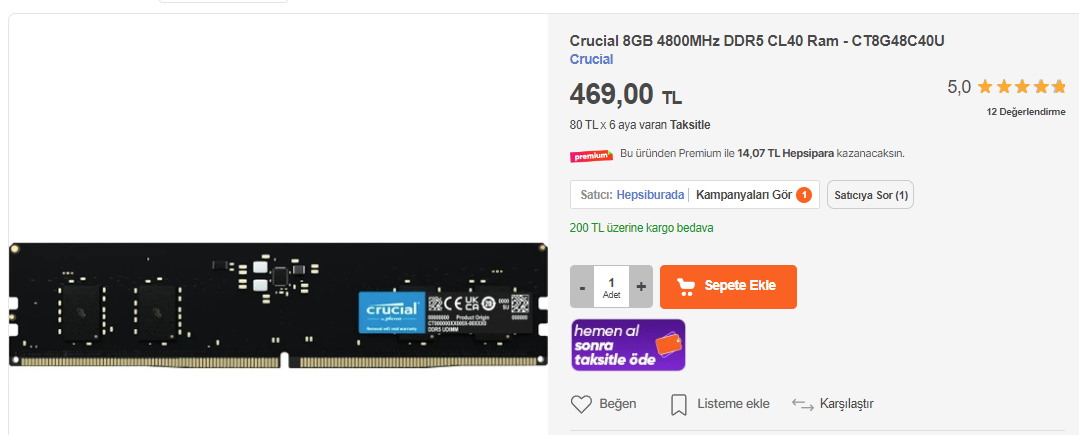Increase quantity with the plus button
This screenshot has height=435, width=1079.
pos(641,287)
